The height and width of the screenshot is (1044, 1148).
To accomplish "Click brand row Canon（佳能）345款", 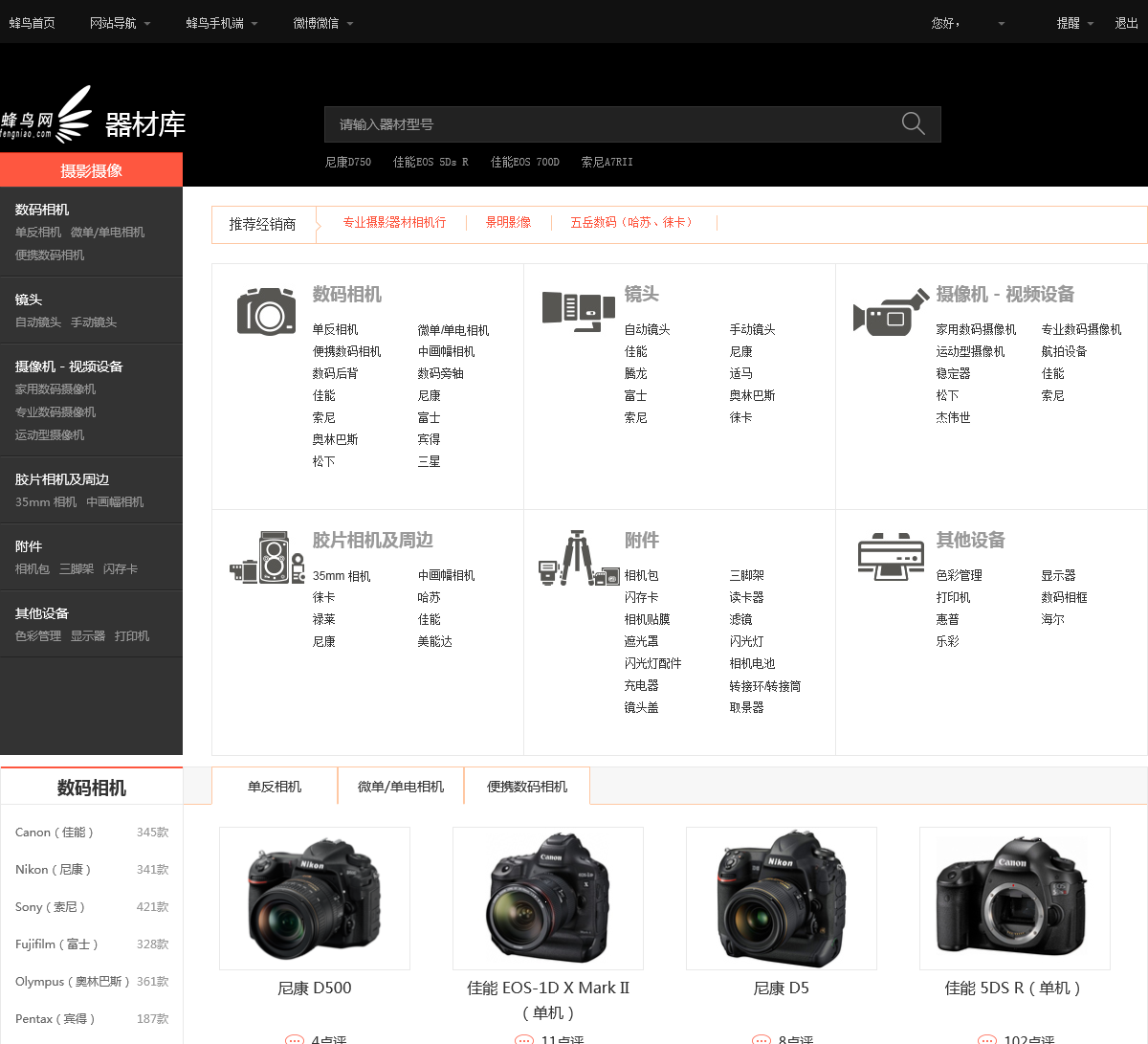I will (x=92, y=833).
